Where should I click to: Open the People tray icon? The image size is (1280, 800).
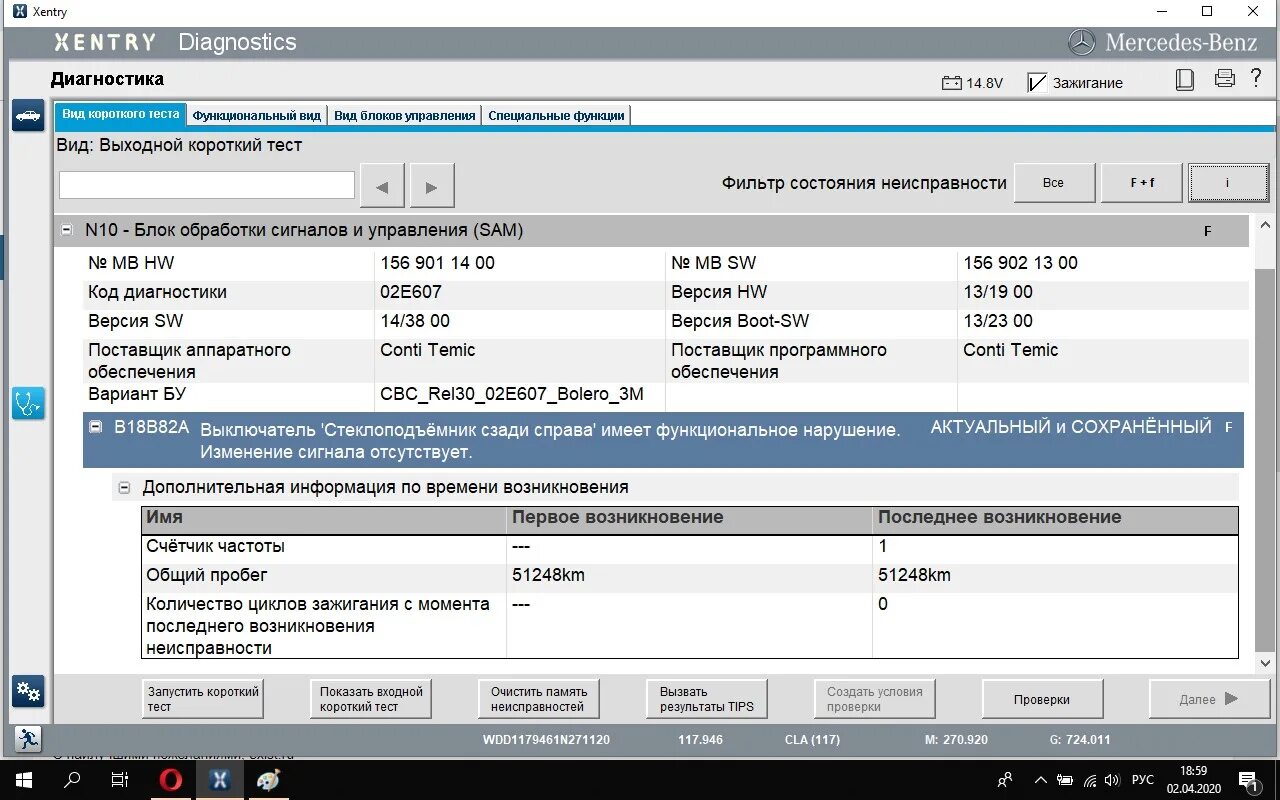(x=1006, y=780)
